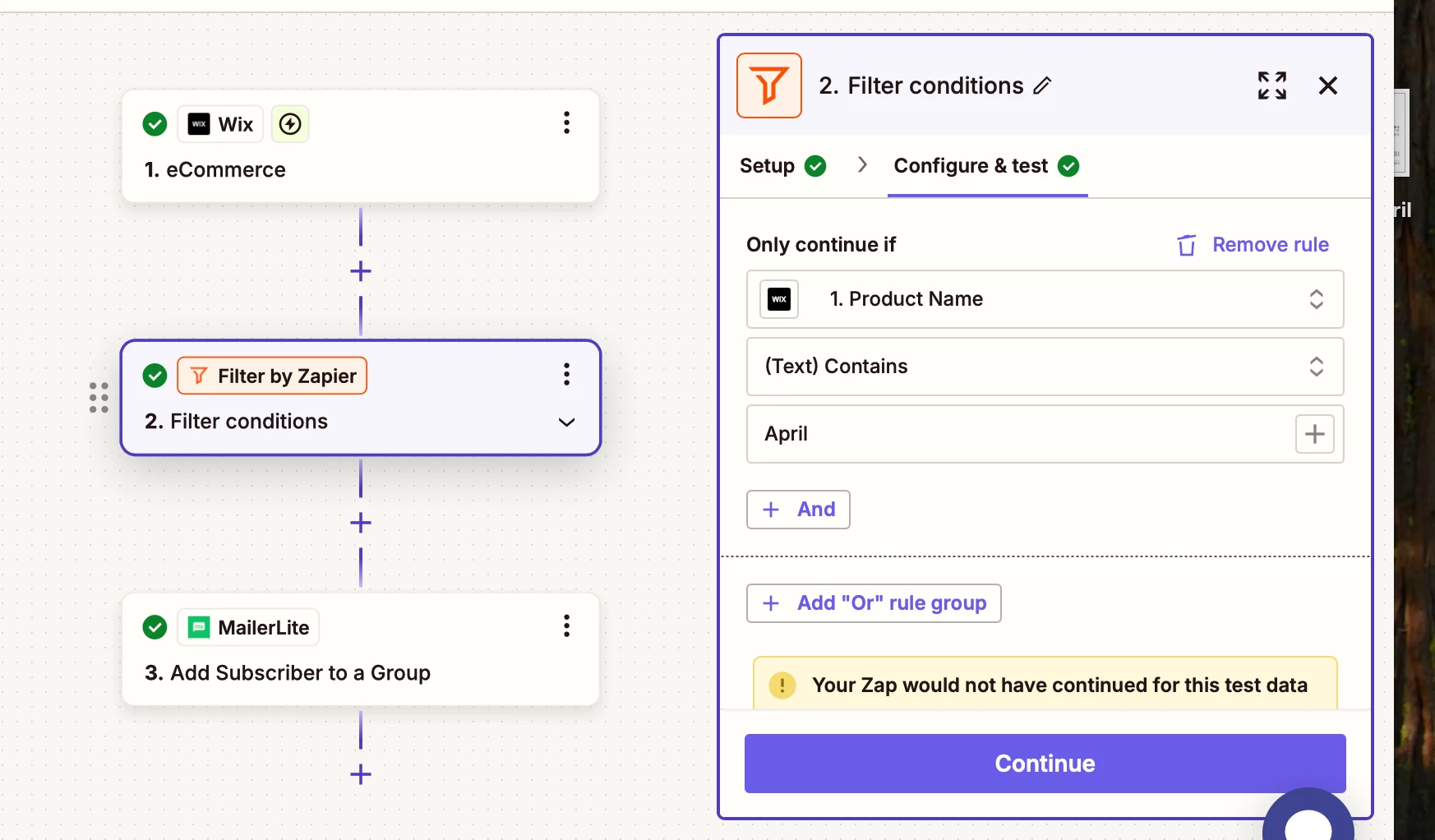The width and height of the screenshot is (1435, 840).
Task: Click green checkmark on MailerLite step
Action: pyautogui.click(x=155, y=627)
